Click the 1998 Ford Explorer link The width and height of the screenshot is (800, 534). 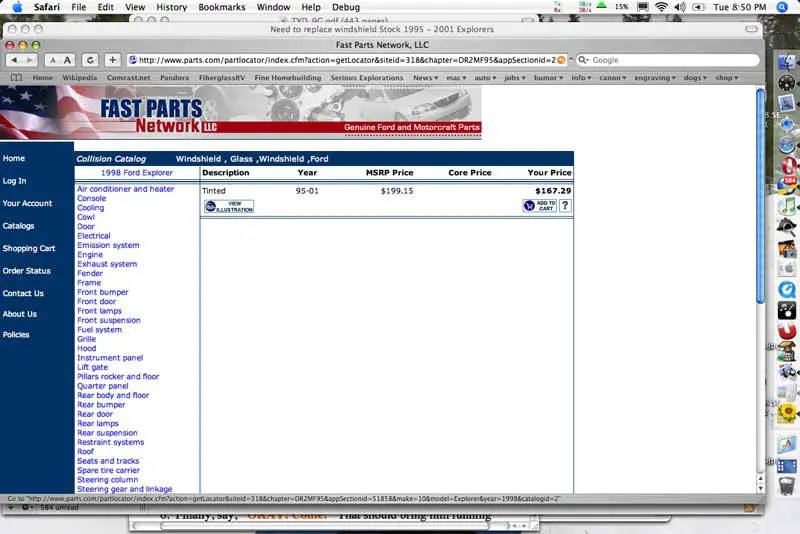(137, 173)
